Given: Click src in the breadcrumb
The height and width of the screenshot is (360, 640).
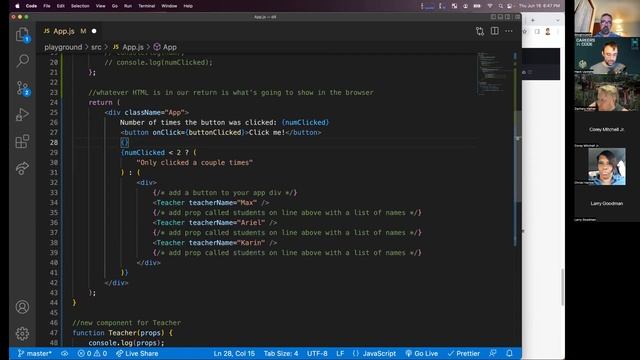Looking at the screenshot, I should pos(96,47).
